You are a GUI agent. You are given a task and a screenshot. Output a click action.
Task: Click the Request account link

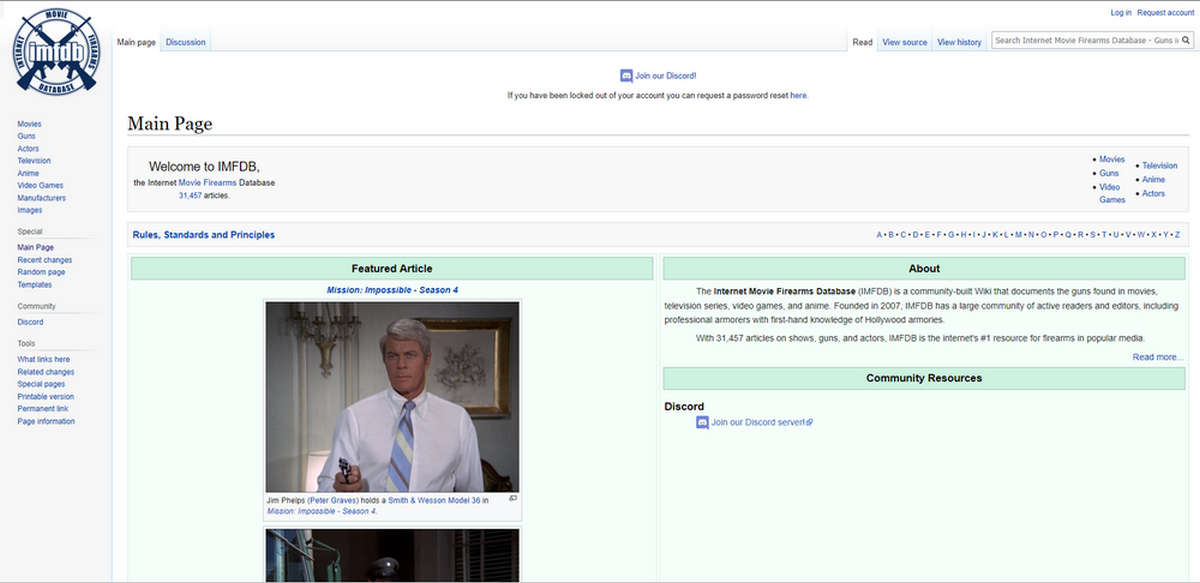pyautogui.click(x=1165, y=13)
